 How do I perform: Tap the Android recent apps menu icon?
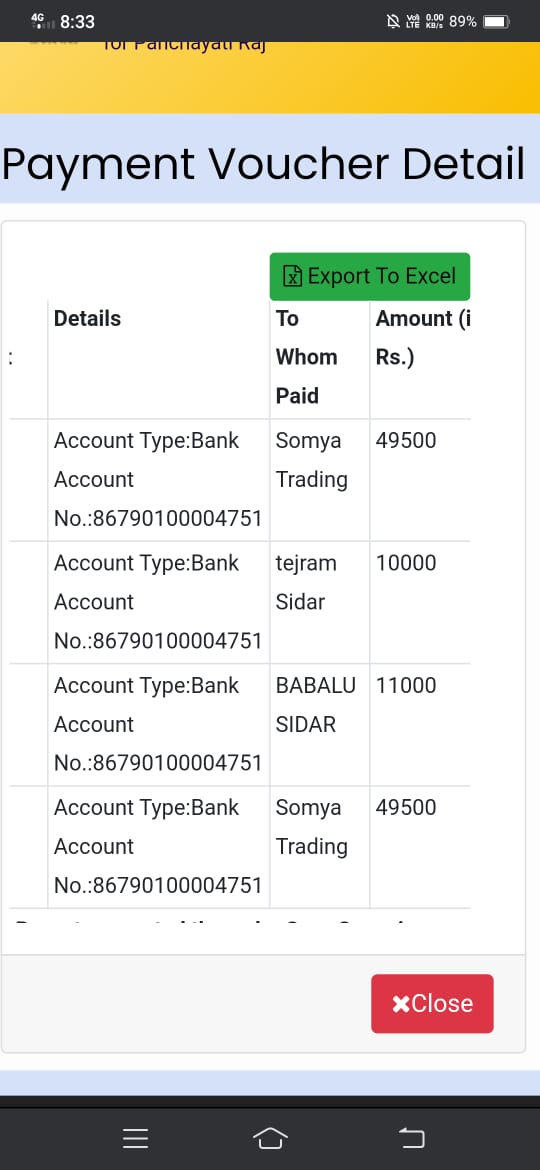tap(136, 1138)
